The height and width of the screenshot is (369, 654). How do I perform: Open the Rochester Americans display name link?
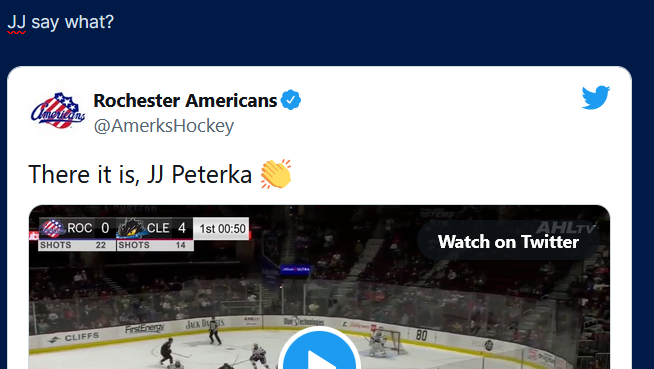pyautogui.click(x=185, y=100)
